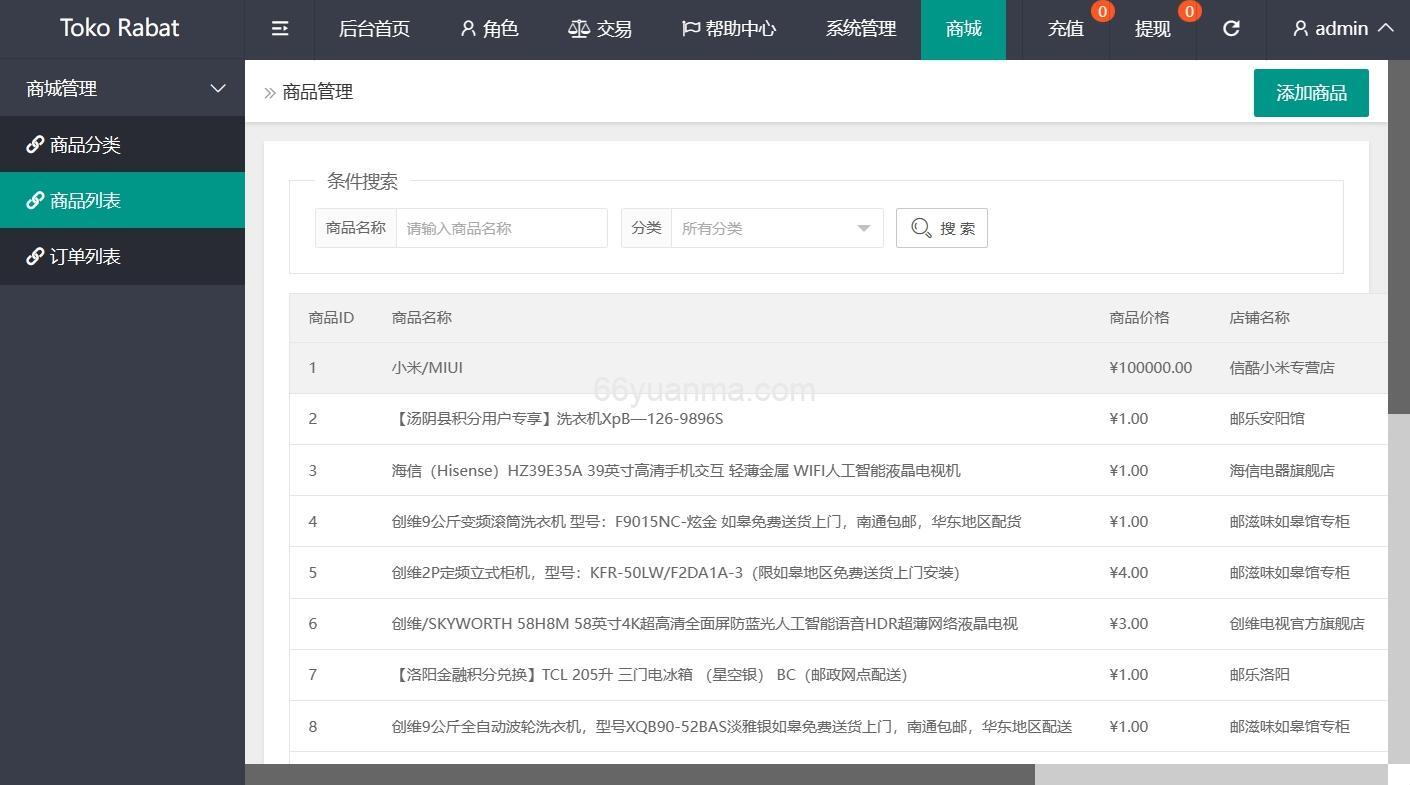Screen dimensions: 1410x785
Task: Click the red 0 badge on 充值
Action: 1102,12
